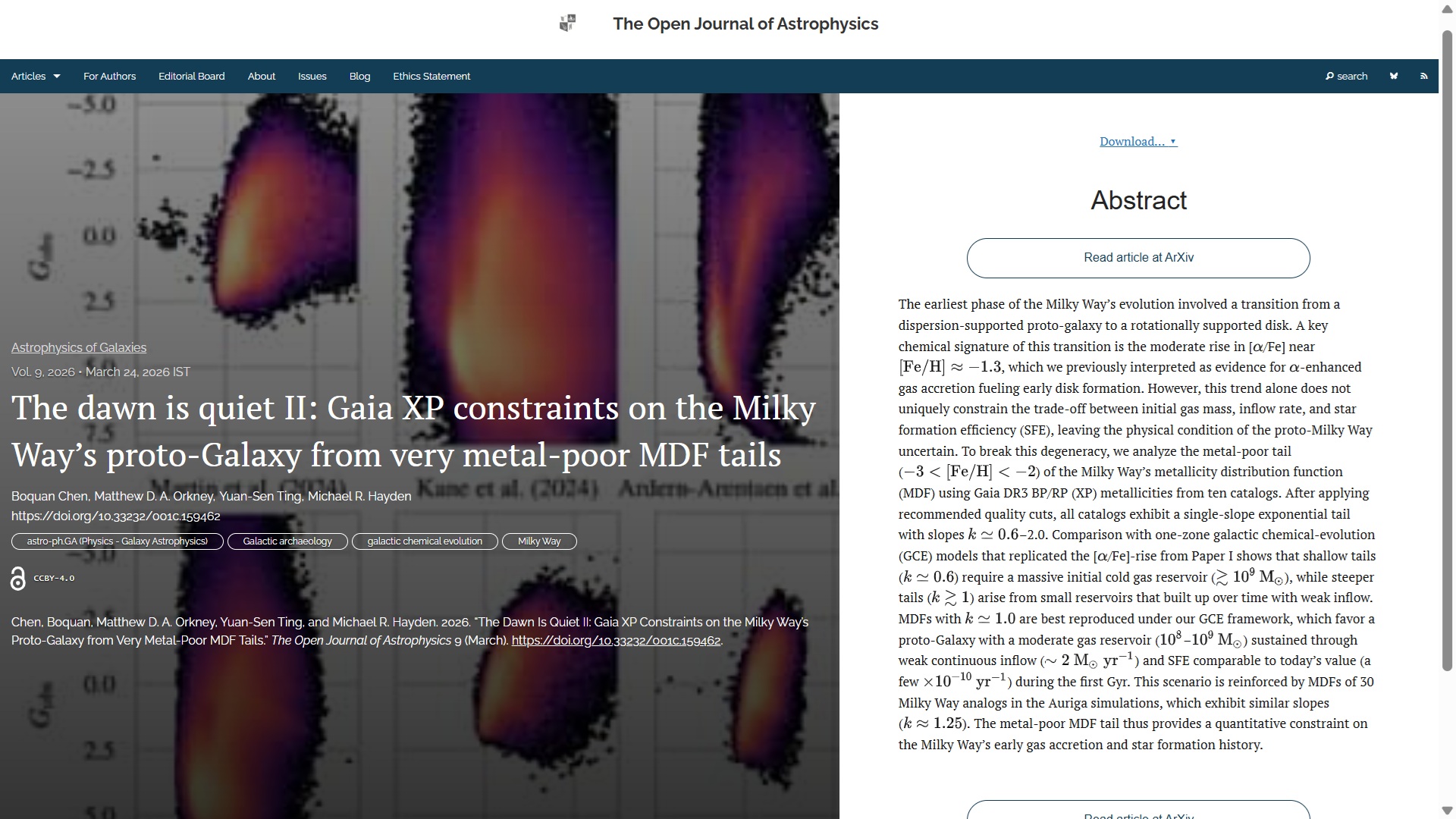Open the Astrophysics of Galaxies category link

pyautogui.click(x=79, y=347)
